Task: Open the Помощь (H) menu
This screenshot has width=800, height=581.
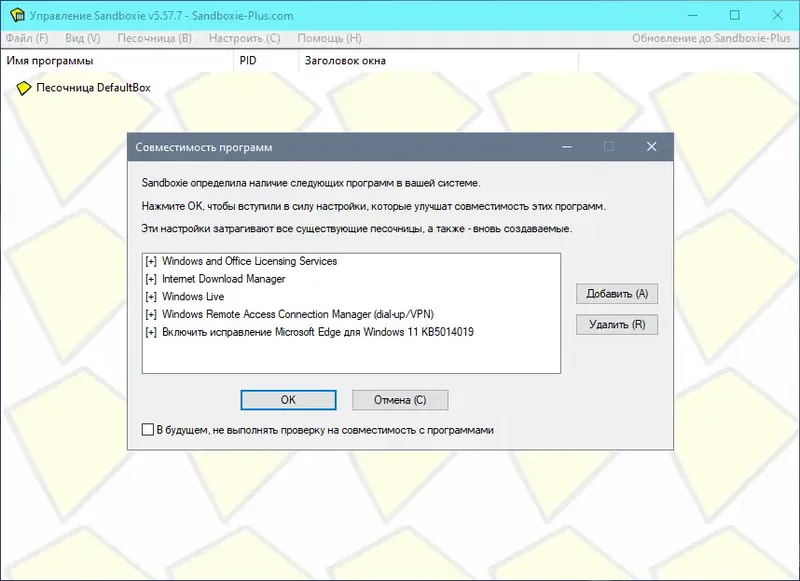Action: coord(329,38)
